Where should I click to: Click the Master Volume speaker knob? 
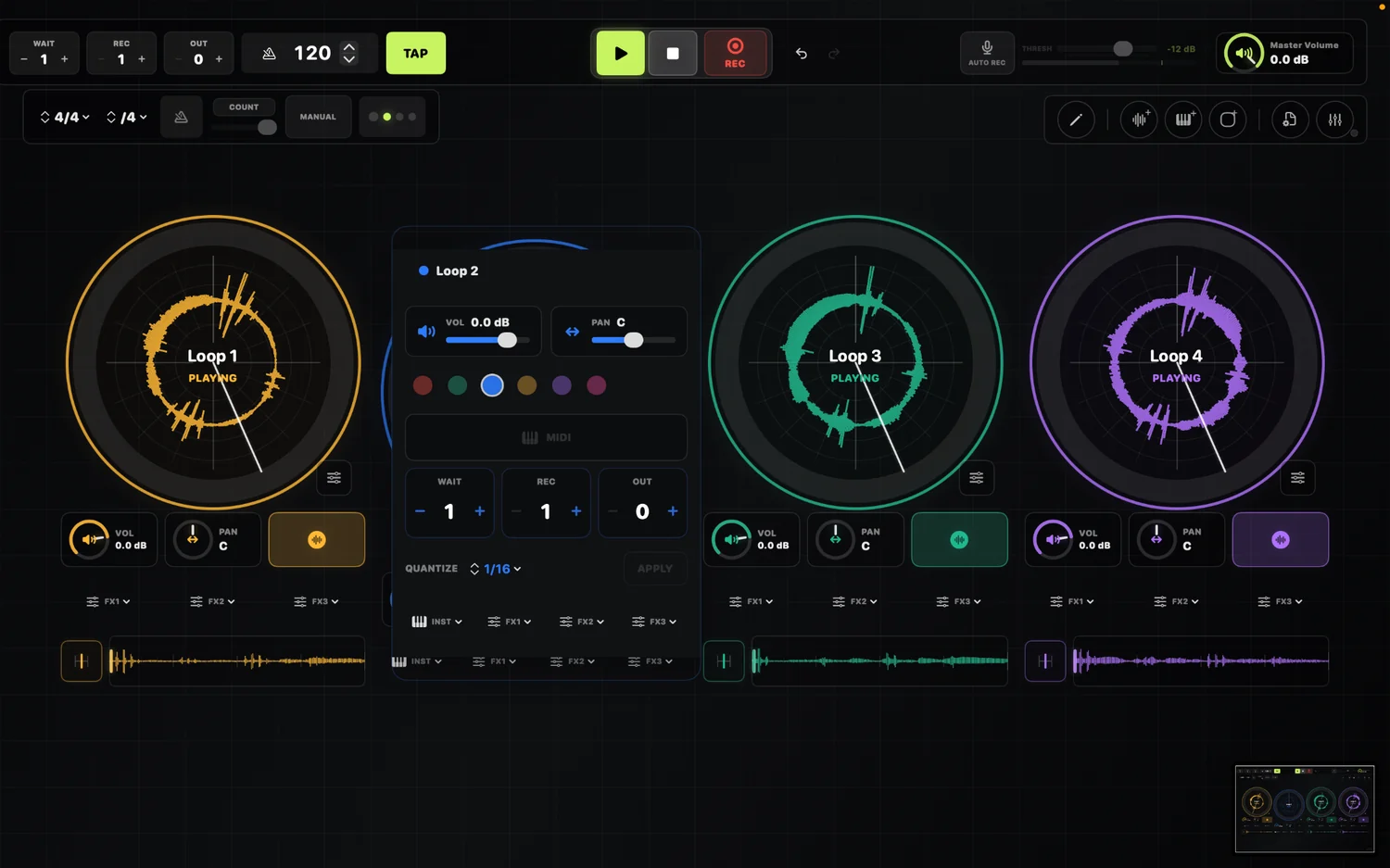1244,53
